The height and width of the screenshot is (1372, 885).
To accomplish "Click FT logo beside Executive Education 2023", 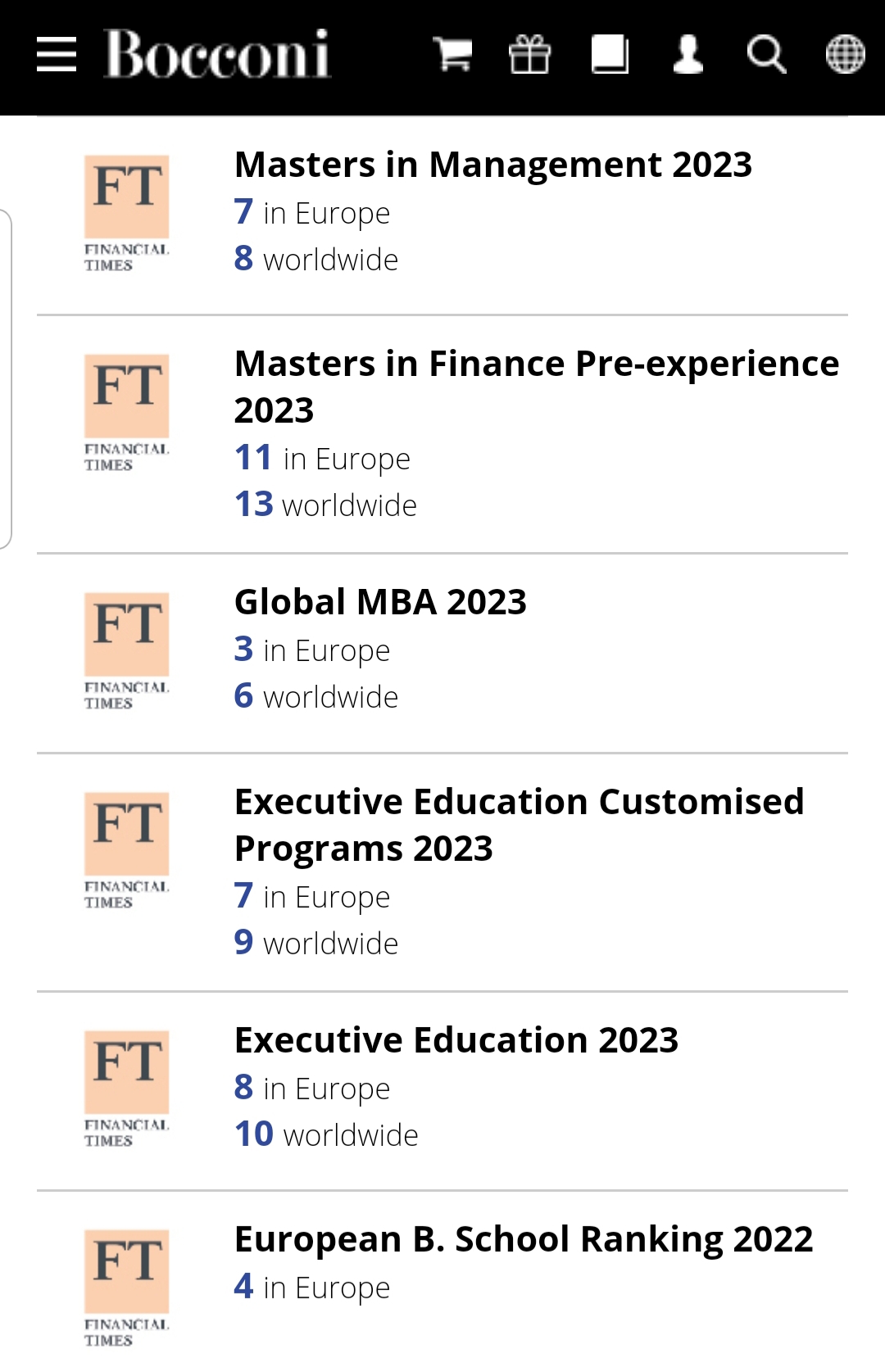I will point(127,1088).
